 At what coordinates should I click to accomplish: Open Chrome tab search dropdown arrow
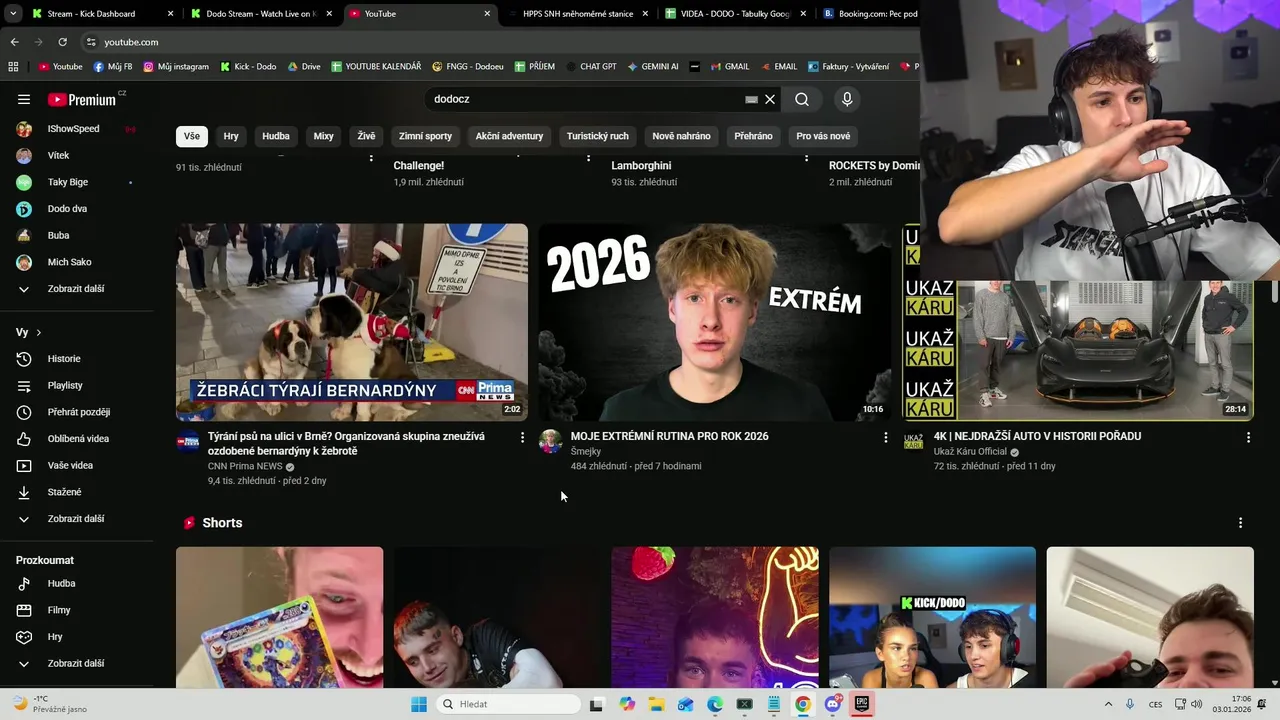12,14
